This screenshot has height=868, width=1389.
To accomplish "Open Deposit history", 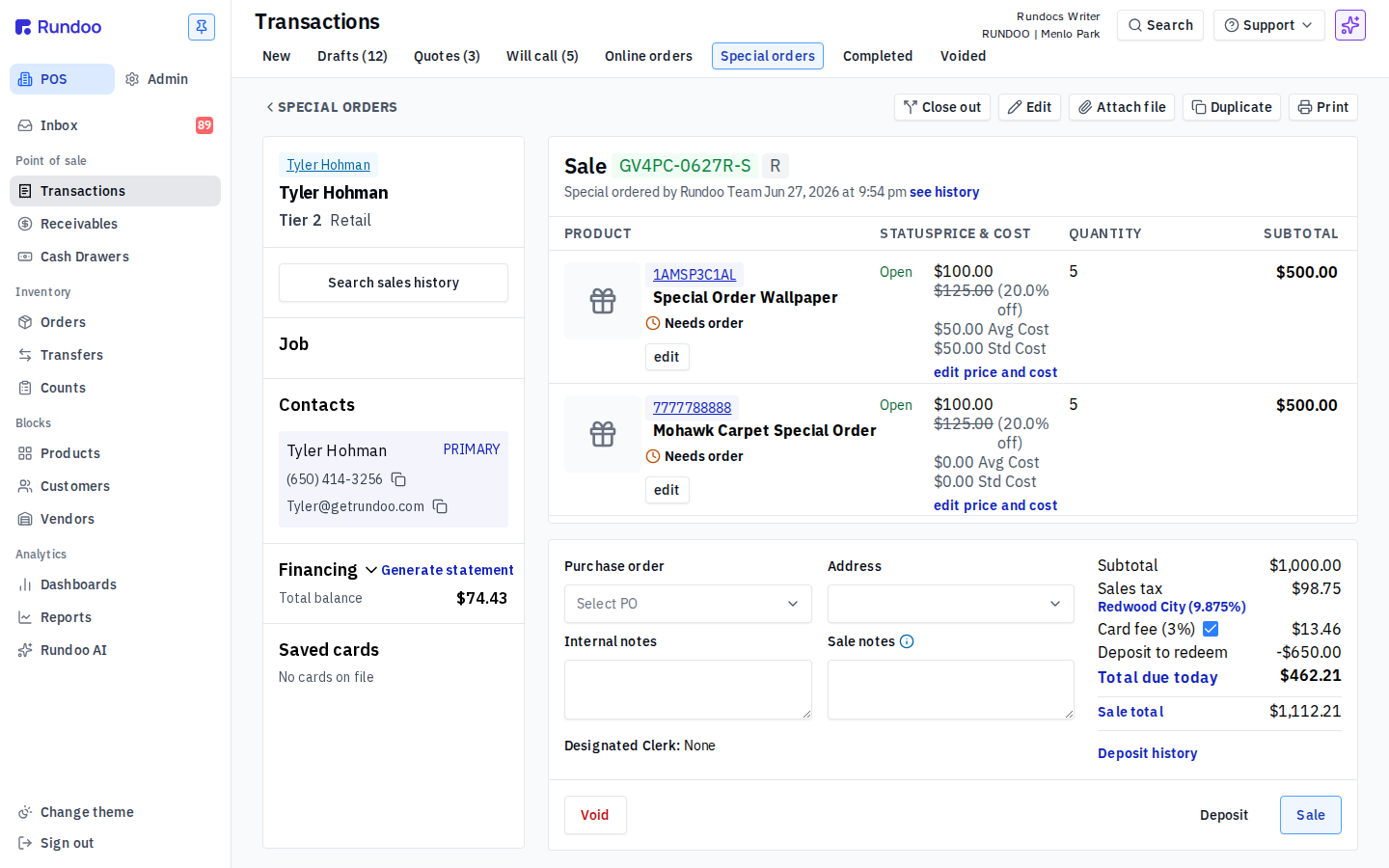I will click(1148, 753).
